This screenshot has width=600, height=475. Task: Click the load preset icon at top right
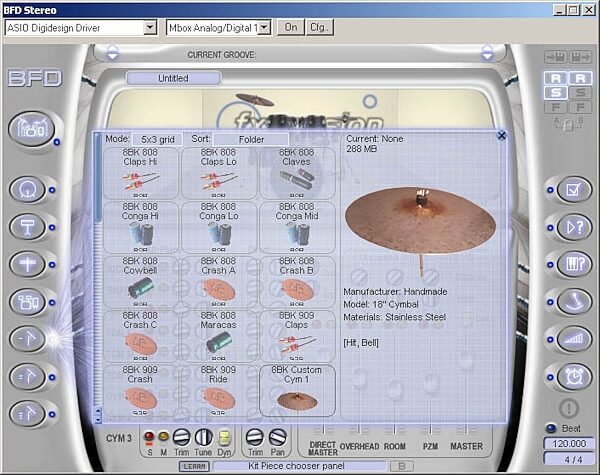point(580,57)
